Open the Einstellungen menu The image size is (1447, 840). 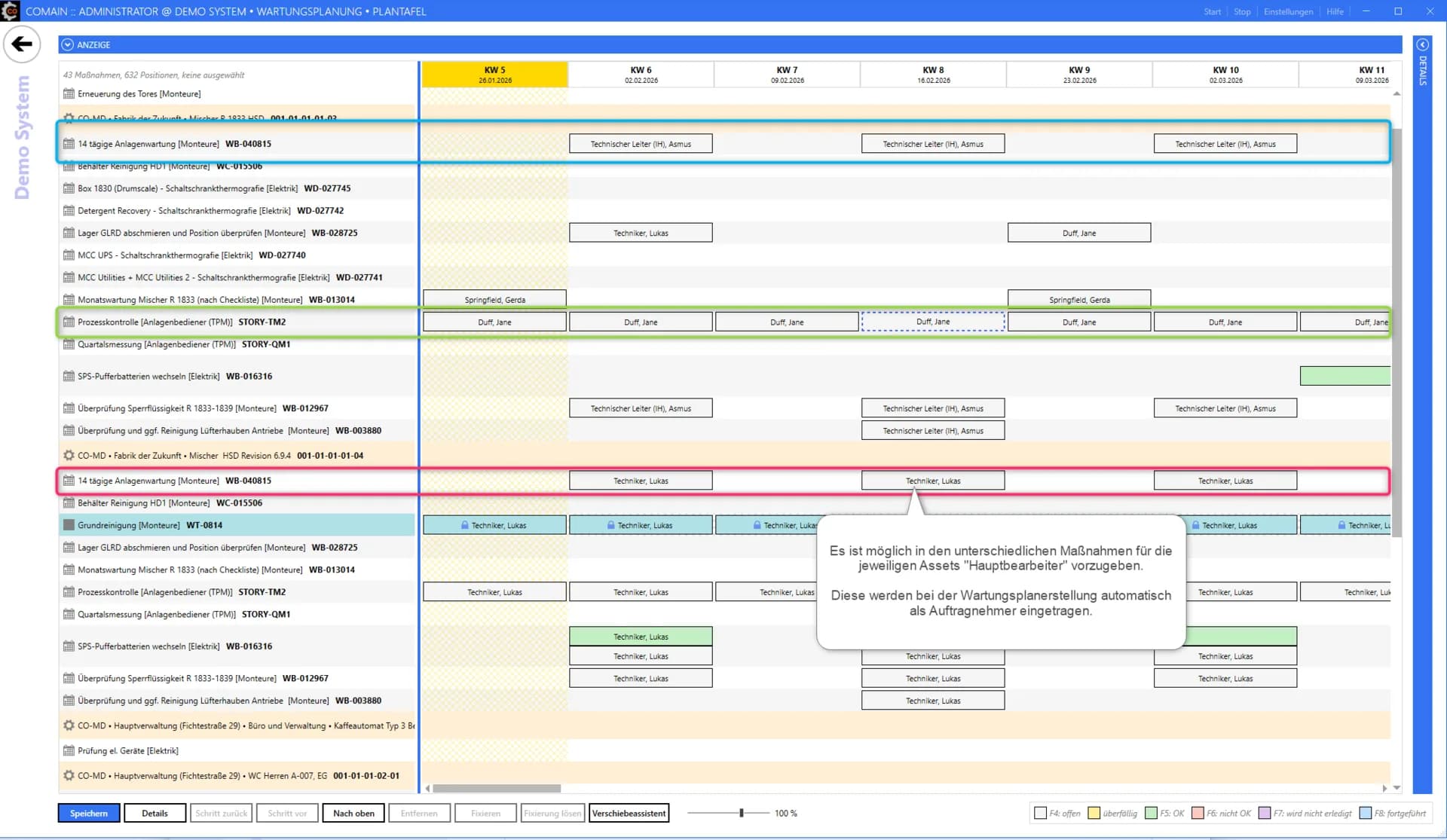[x=1288, y=11]
